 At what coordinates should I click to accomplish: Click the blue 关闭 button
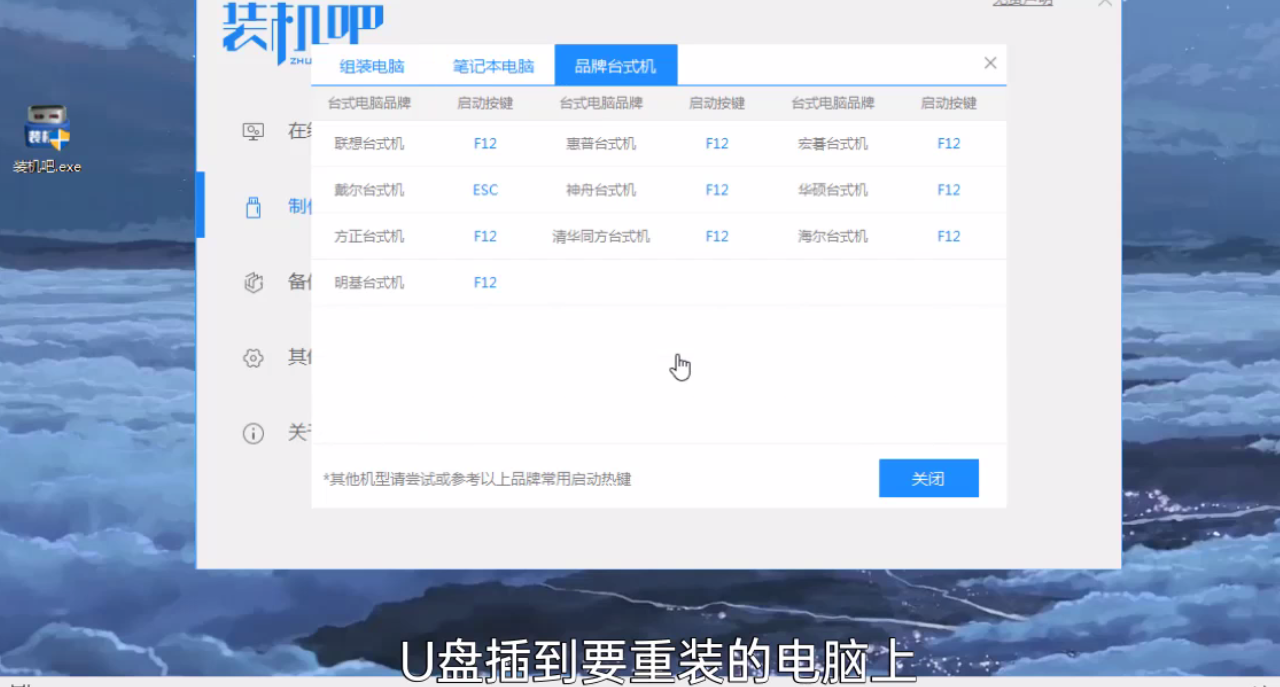click(928, 478)
